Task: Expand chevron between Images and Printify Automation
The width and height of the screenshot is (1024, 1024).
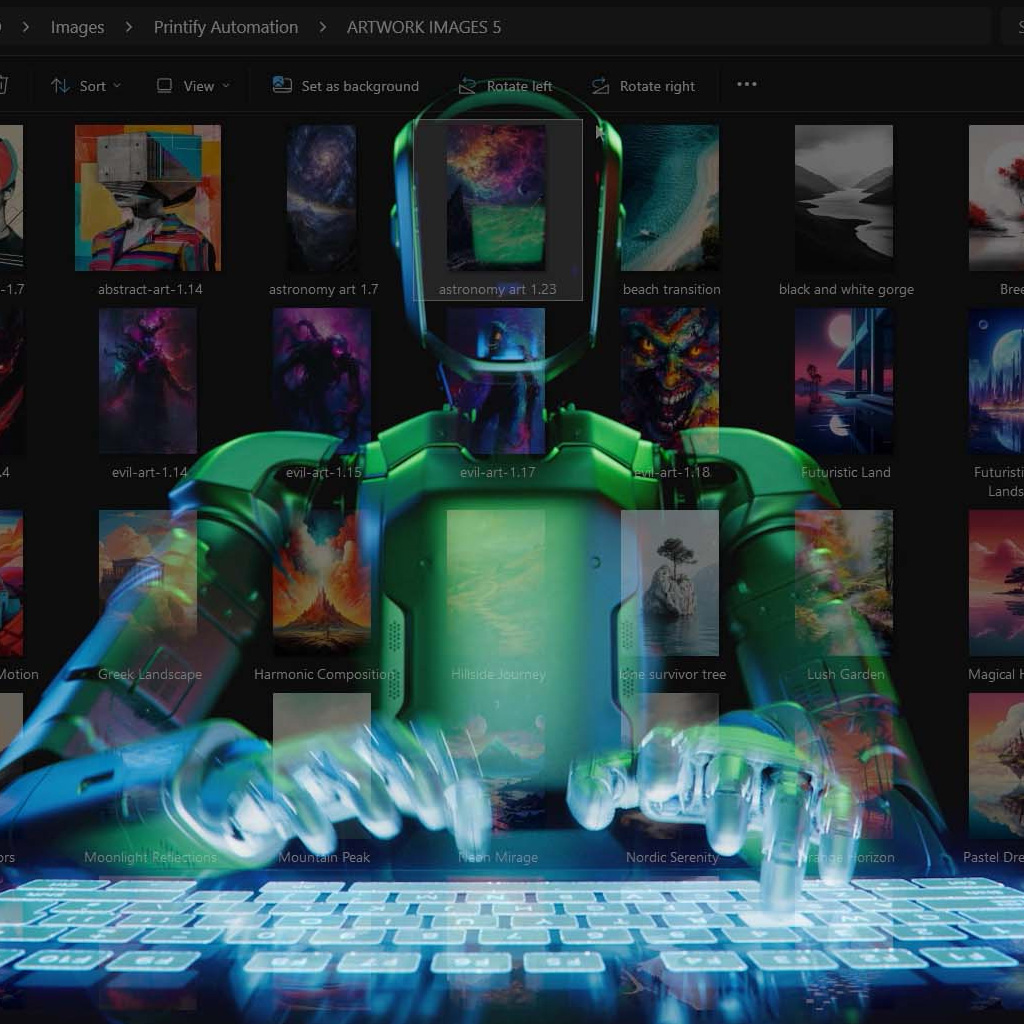Action: (129, 27)
